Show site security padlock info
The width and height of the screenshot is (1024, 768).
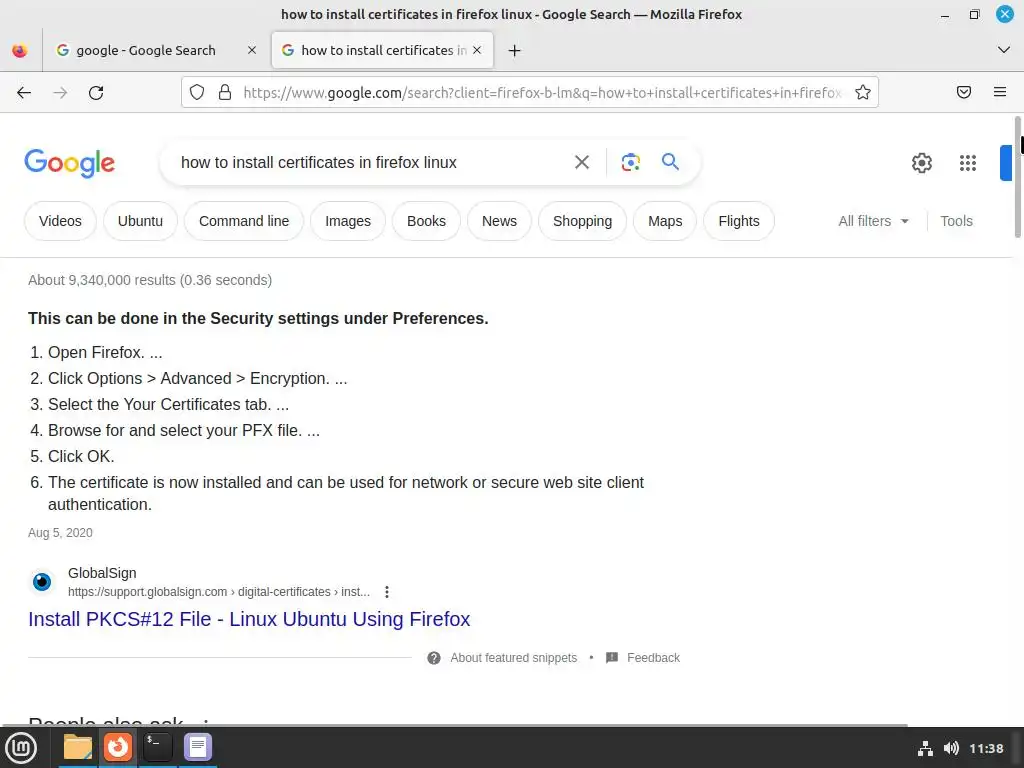coord(225,93)
